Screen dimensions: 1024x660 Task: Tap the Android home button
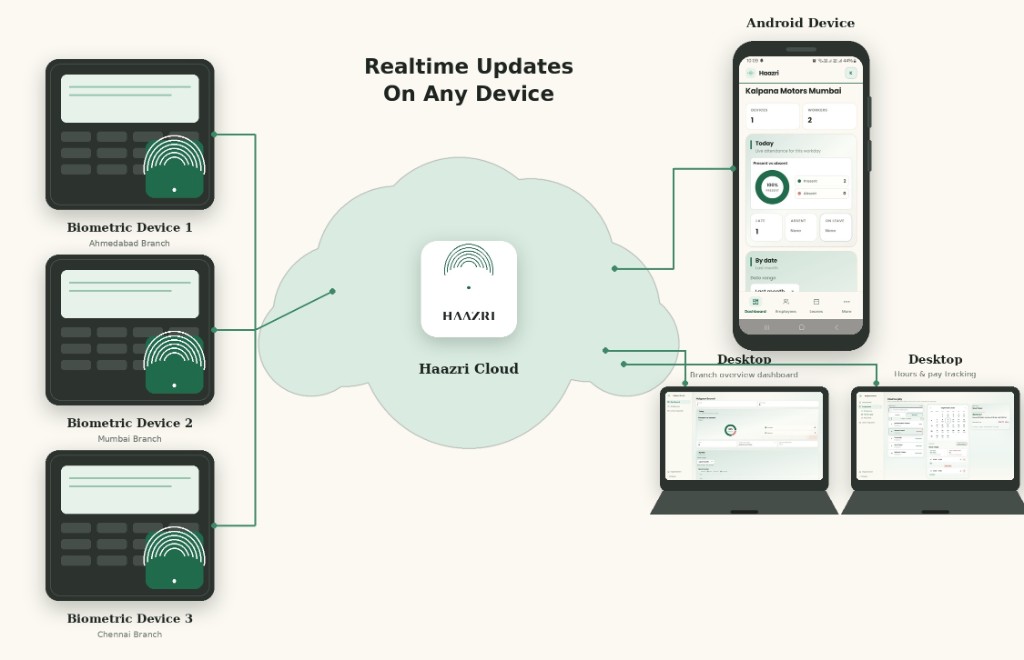(x=801, y=327)
